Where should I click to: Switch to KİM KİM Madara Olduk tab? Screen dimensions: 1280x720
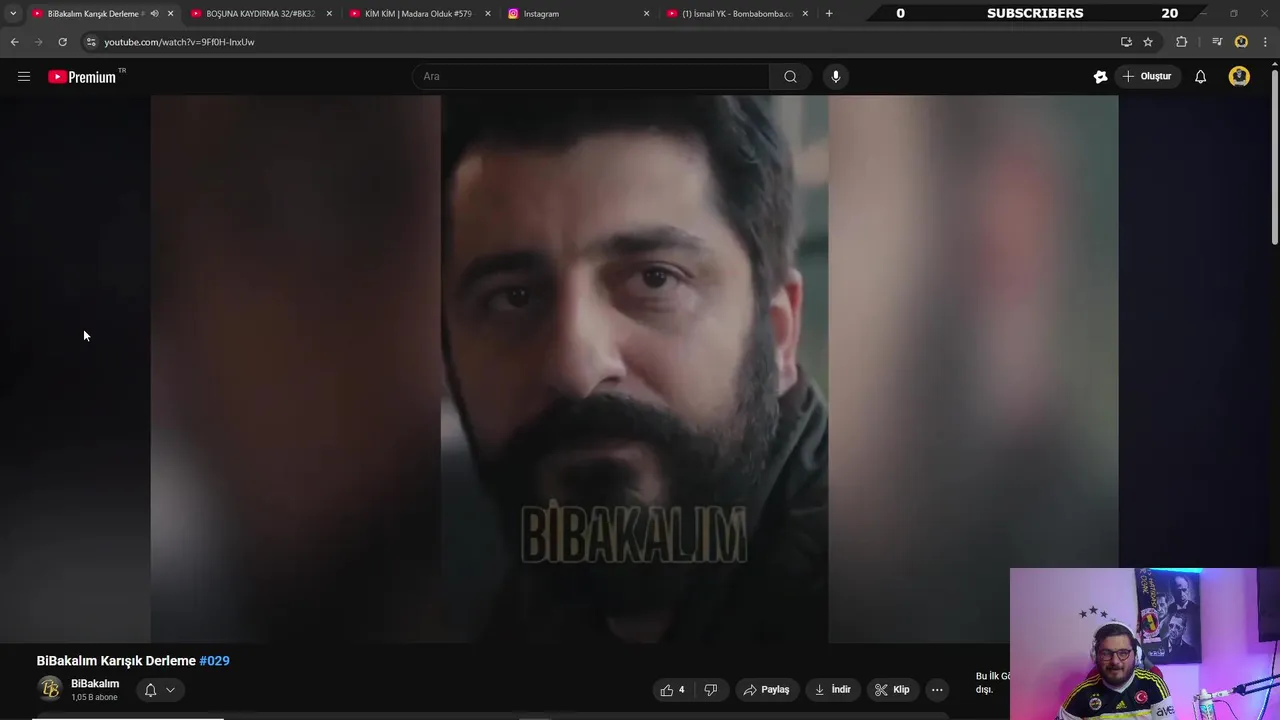click(418, 14)
